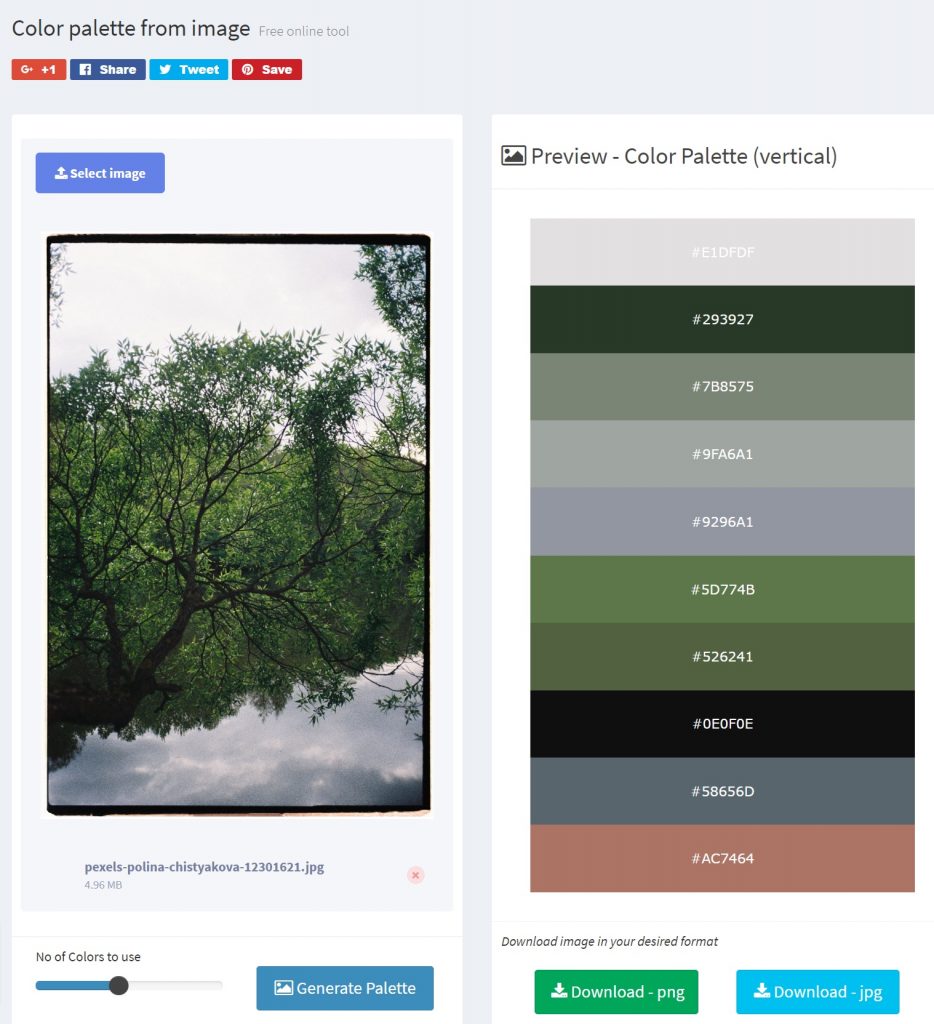This screenshot has width=934, height=1024.
Task: Select the #293927 dark green swatch
Action: tap(722, 319)
